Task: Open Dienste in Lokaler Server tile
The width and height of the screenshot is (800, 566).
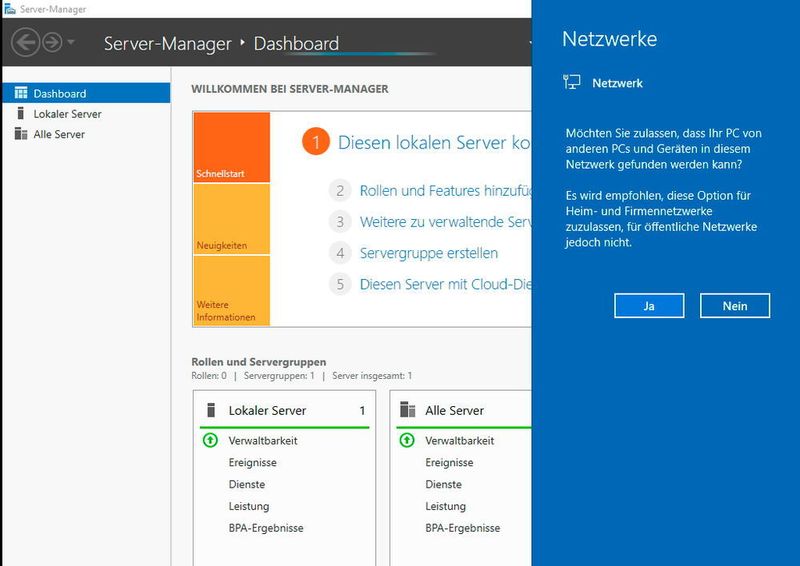Action: 246,484
